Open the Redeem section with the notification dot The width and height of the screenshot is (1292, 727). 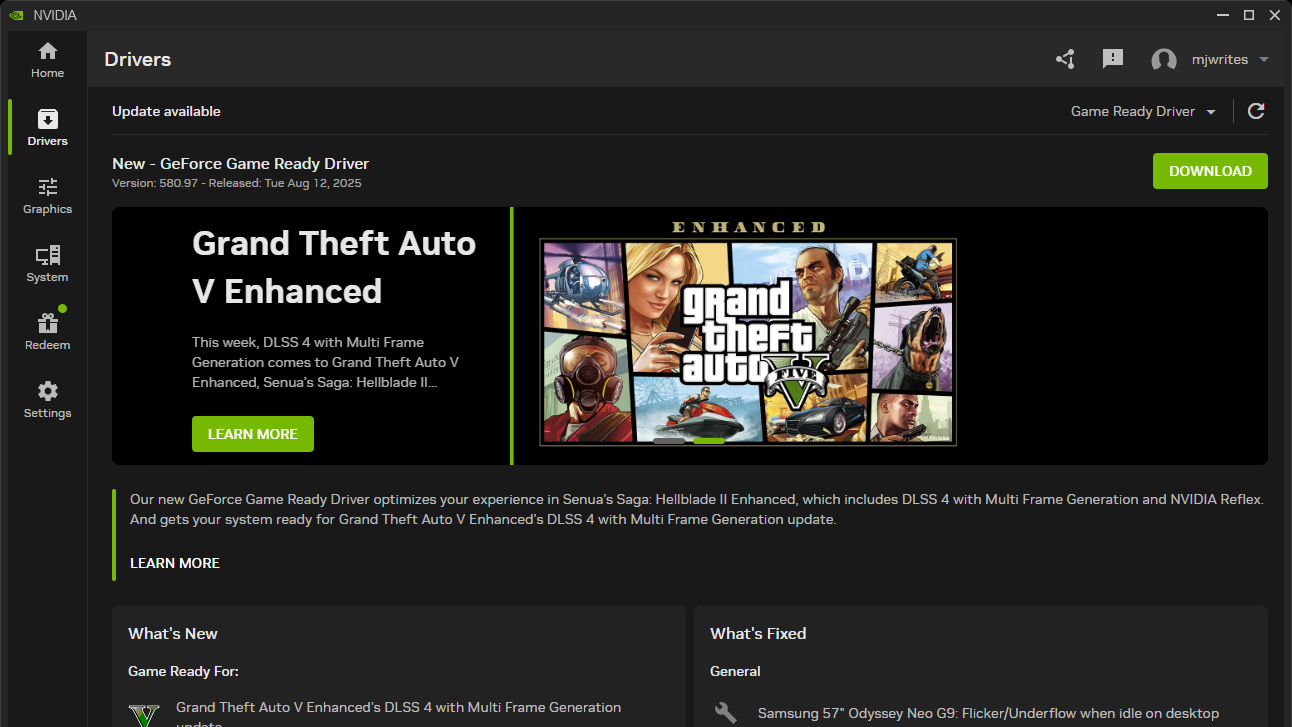click(46, 331)
